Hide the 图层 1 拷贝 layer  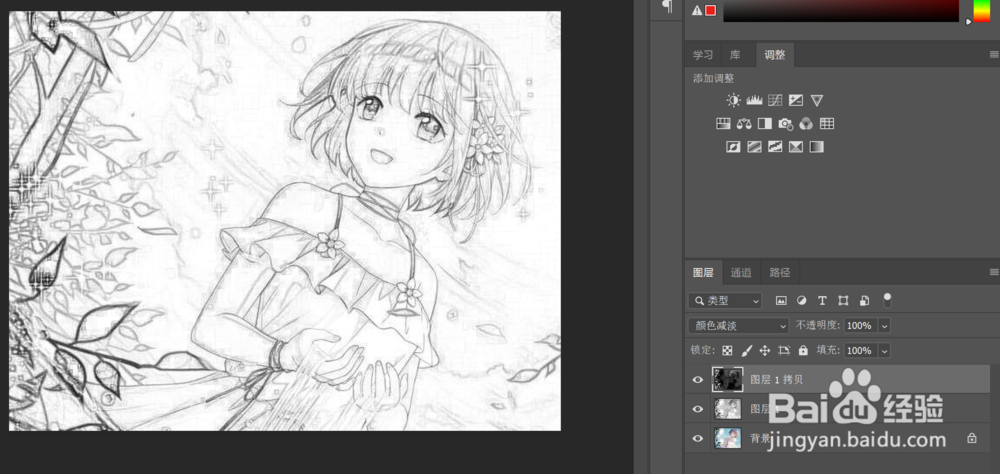[x=698, y=380]
